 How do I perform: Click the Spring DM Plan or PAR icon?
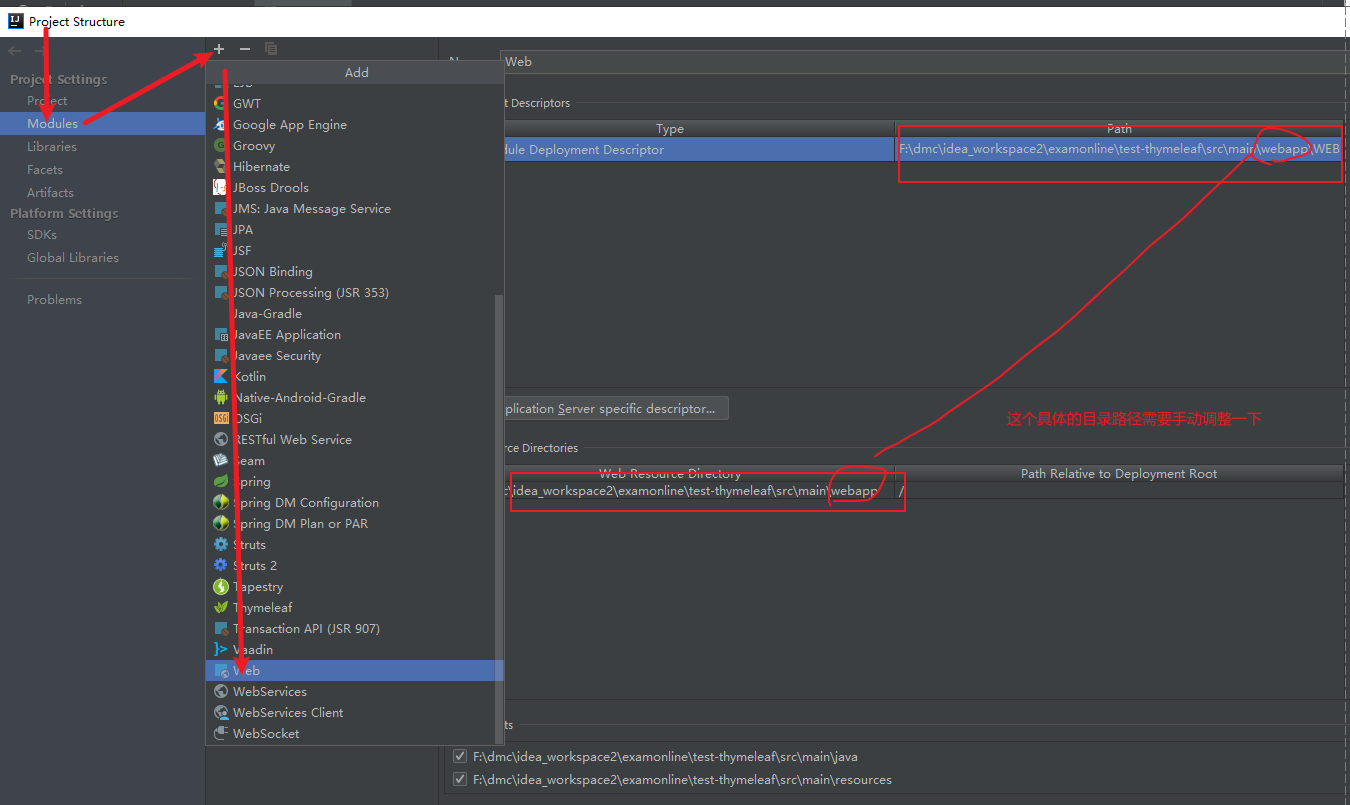221,523
